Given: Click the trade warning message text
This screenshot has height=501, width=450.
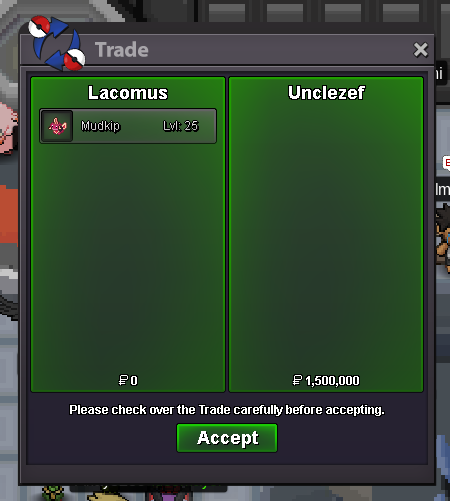Looking at the screenshot, I should [x=227, y=410].
